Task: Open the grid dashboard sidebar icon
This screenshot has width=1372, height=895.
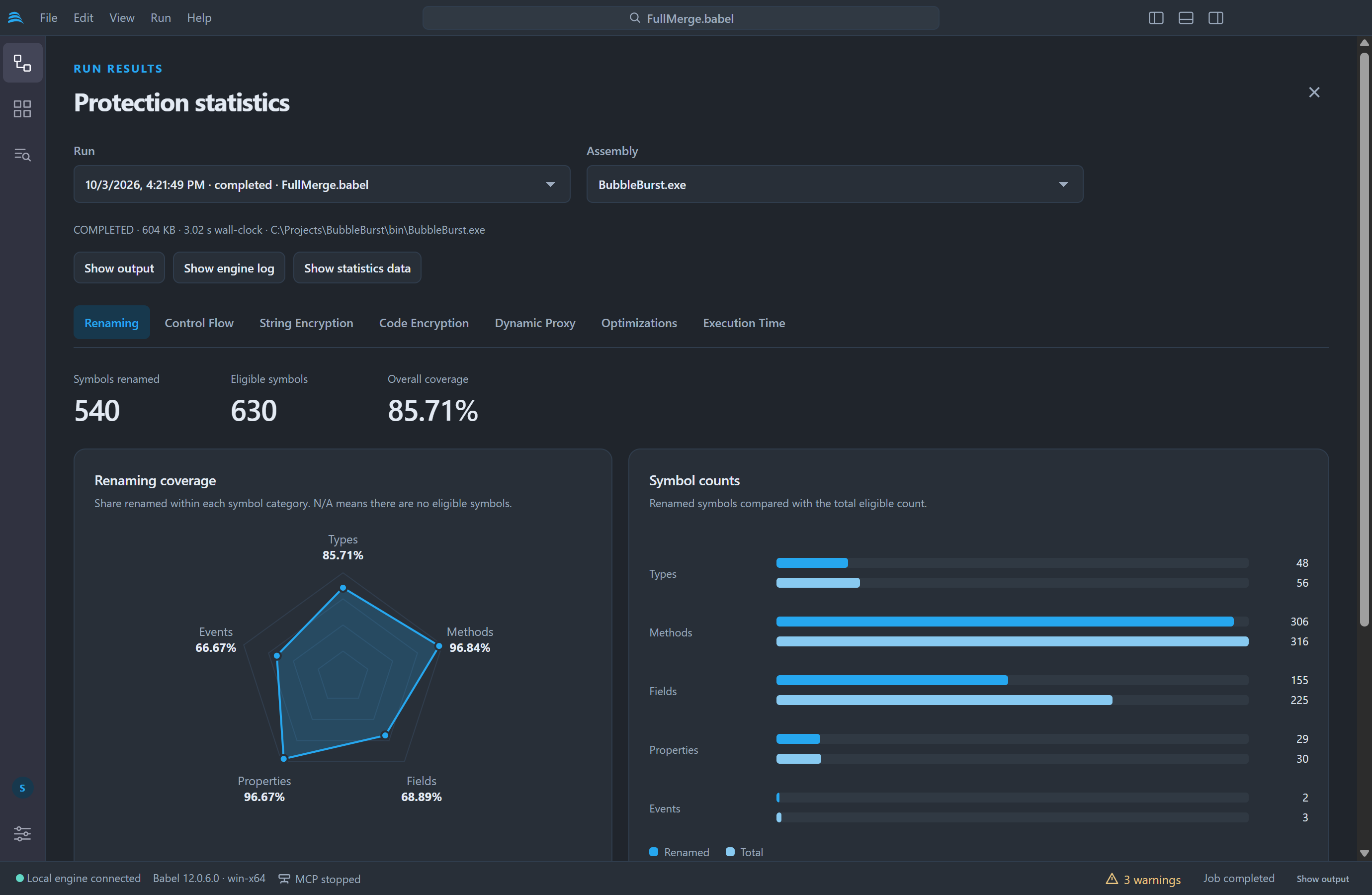Action: [x=22, y=109]
